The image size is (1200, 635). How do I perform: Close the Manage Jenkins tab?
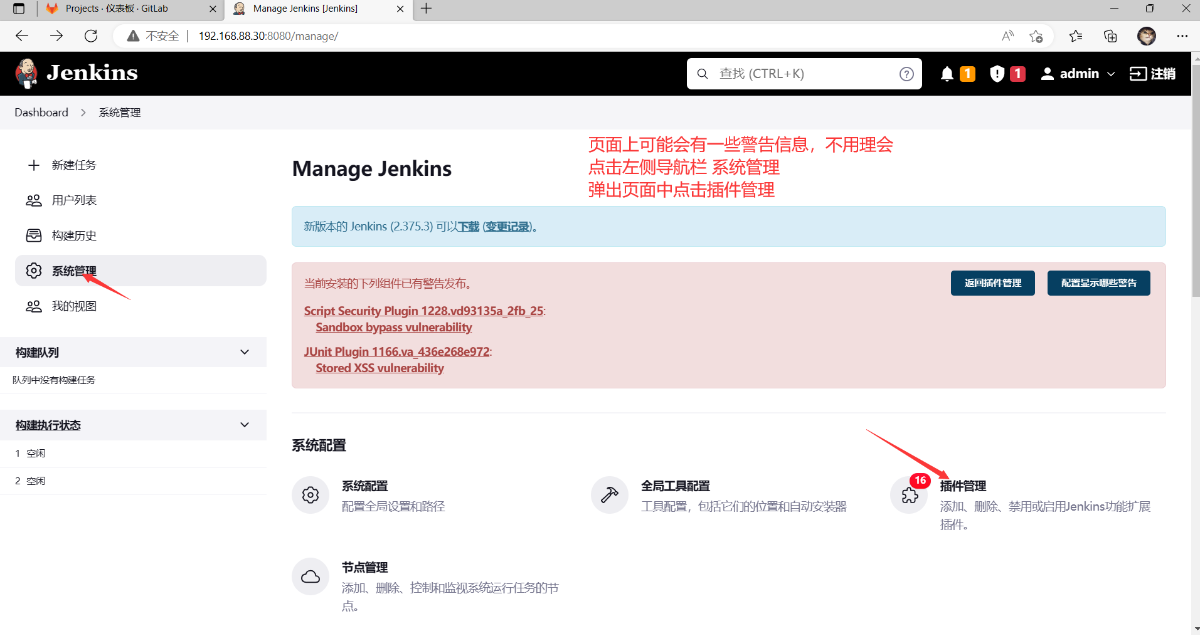[398, 9]
